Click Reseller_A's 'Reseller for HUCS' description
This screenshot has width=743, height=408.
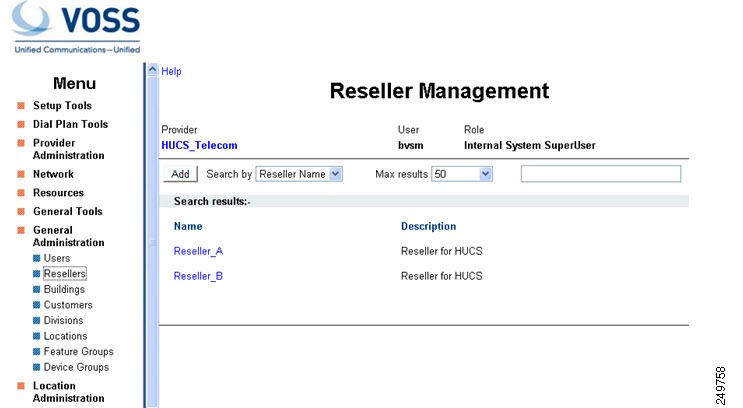point(442,251)
